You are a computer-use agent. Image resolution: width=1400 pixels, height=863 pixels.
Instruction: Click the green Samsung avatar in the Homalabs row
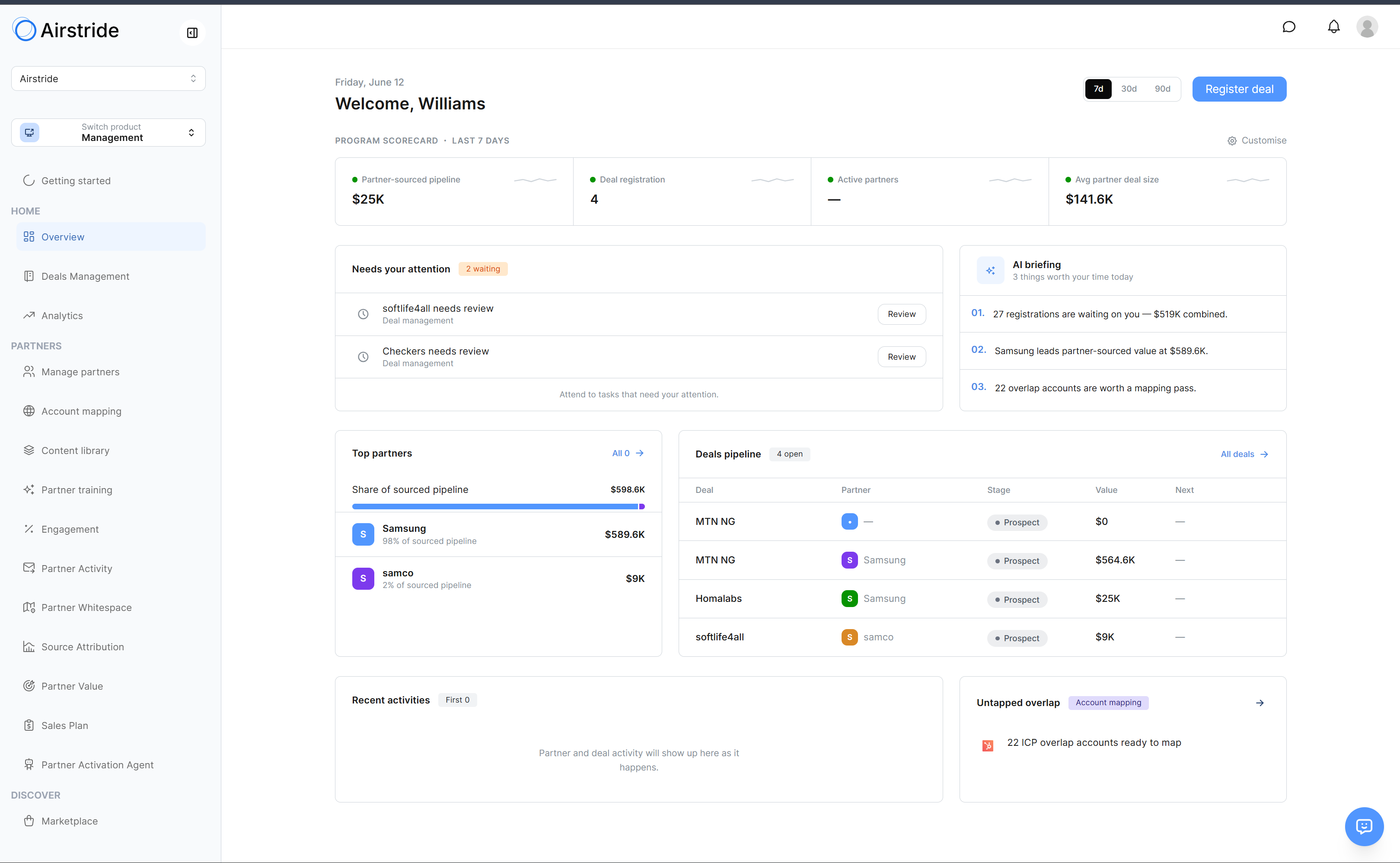[849, 598]
